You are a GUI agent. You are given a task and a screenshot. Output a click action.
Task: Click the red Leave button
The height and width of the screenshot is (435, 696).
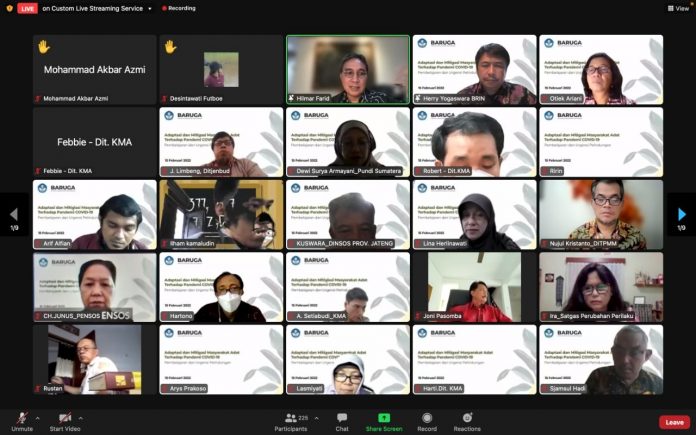coord(674,422)
